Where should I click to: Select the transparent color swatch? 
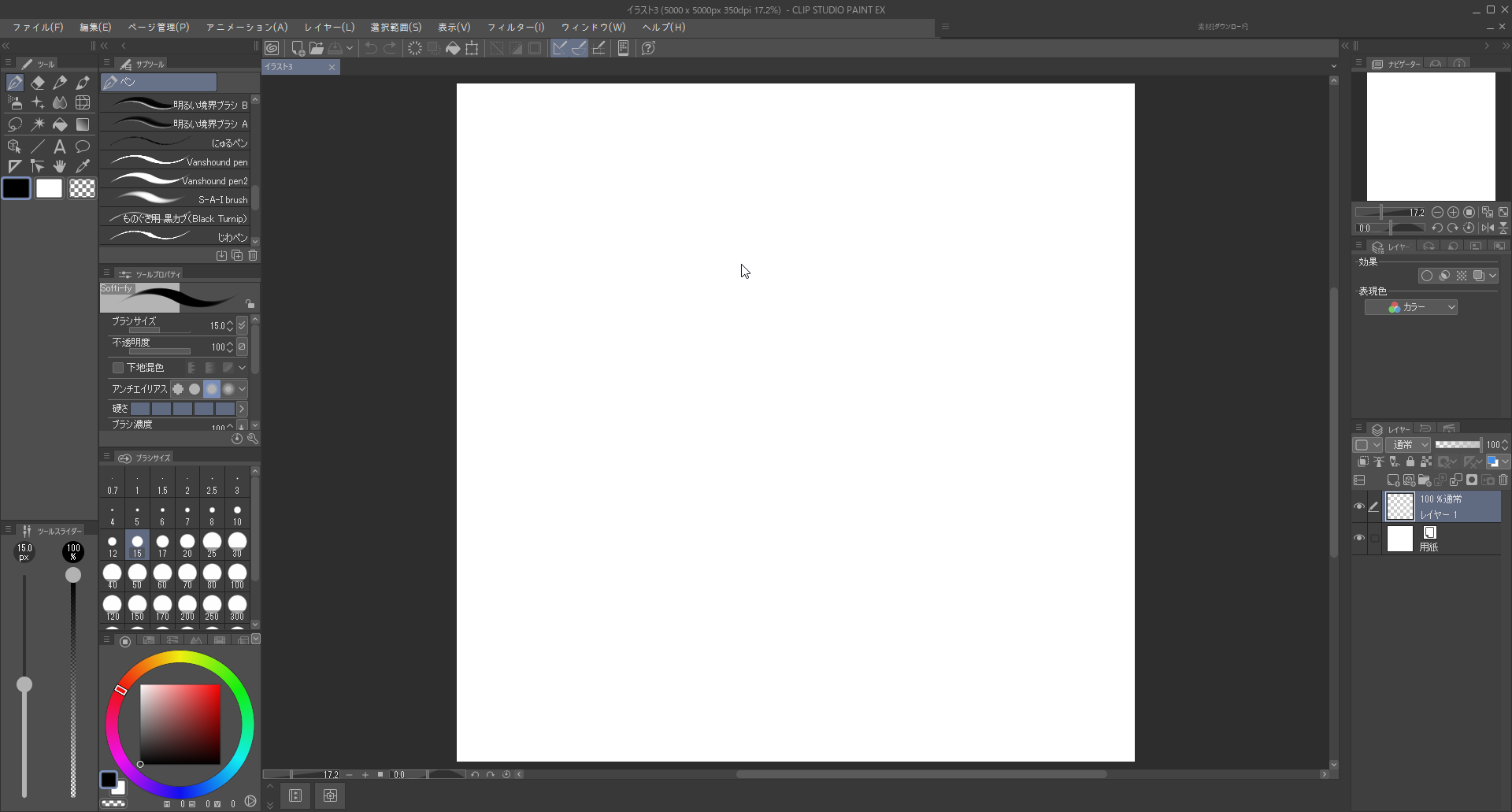point(82,188)
